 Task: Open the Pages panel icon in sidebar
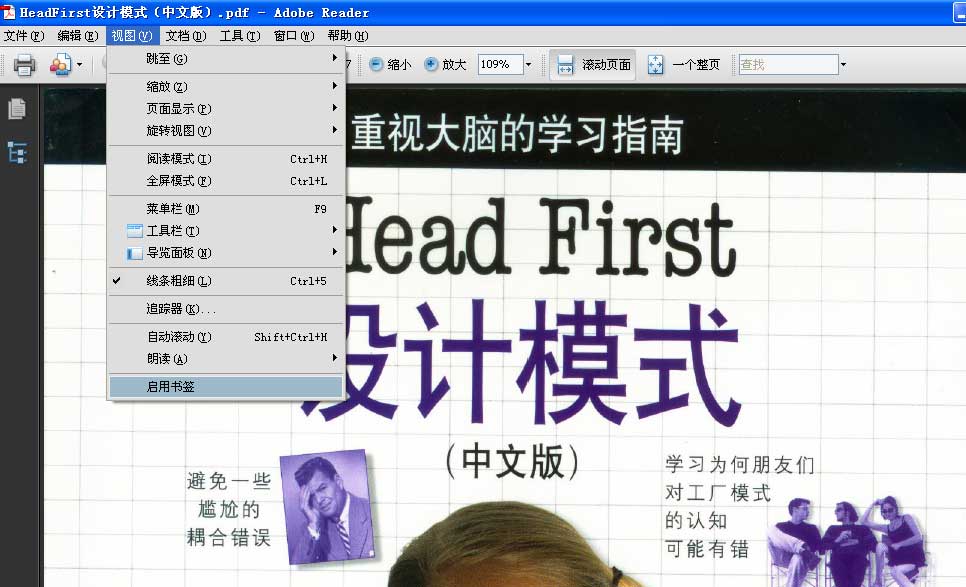pos(17,109)
